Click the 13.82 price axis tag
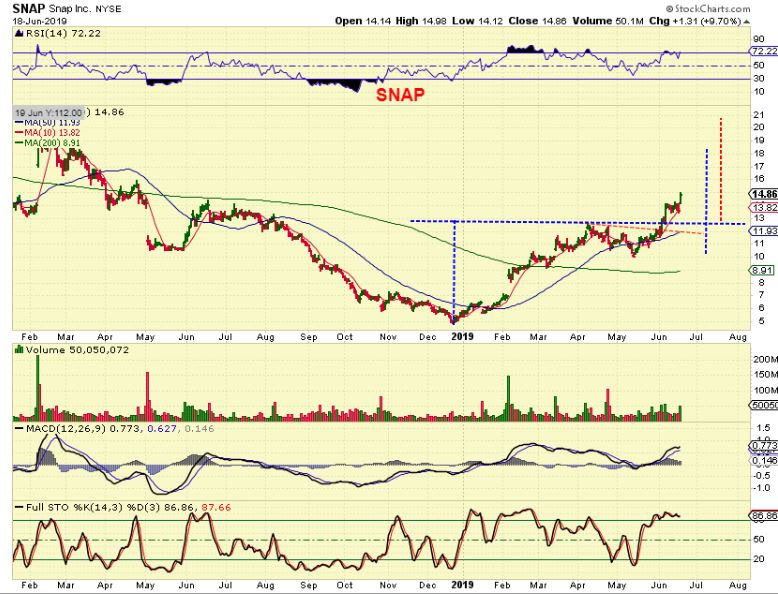 pyautogui.click(x=763, y=207)
